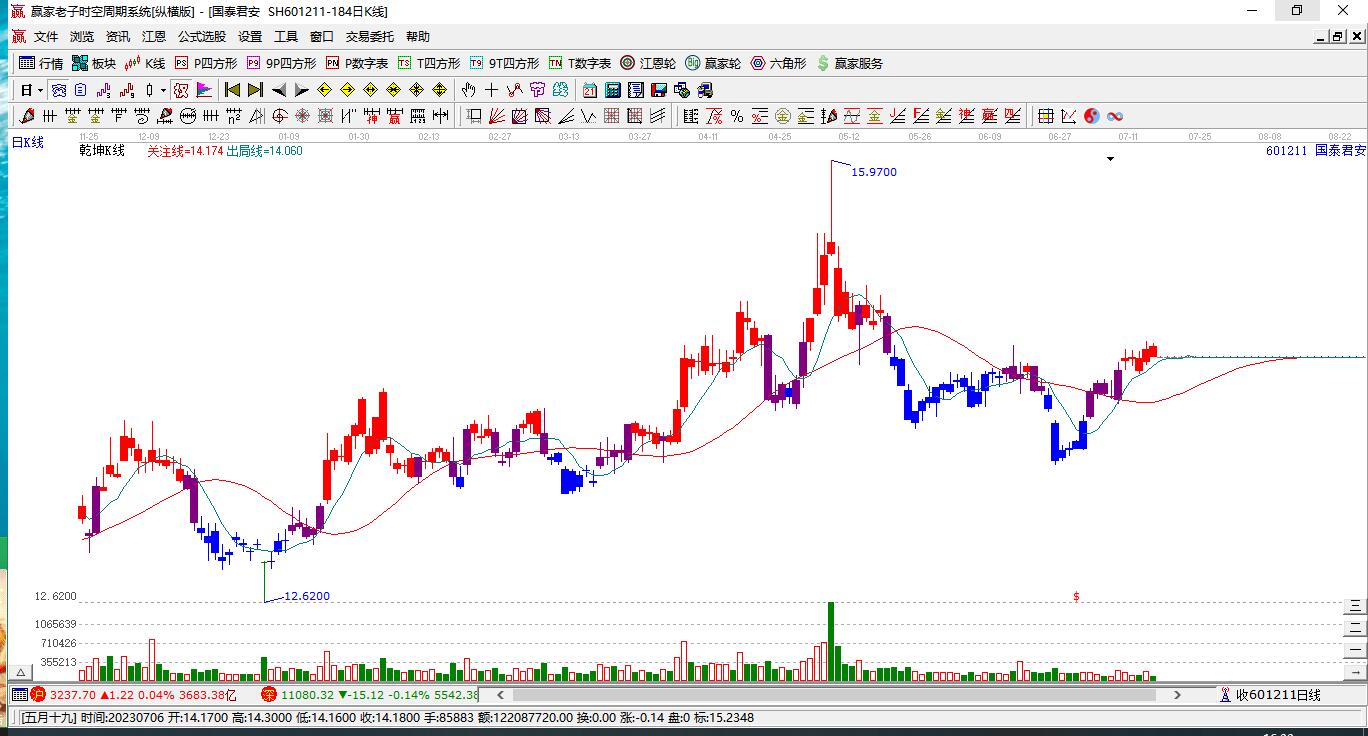Viewport: 1368px width, 736px height.
Task: Open the 交易委托 menu
Action: [370, 37]
